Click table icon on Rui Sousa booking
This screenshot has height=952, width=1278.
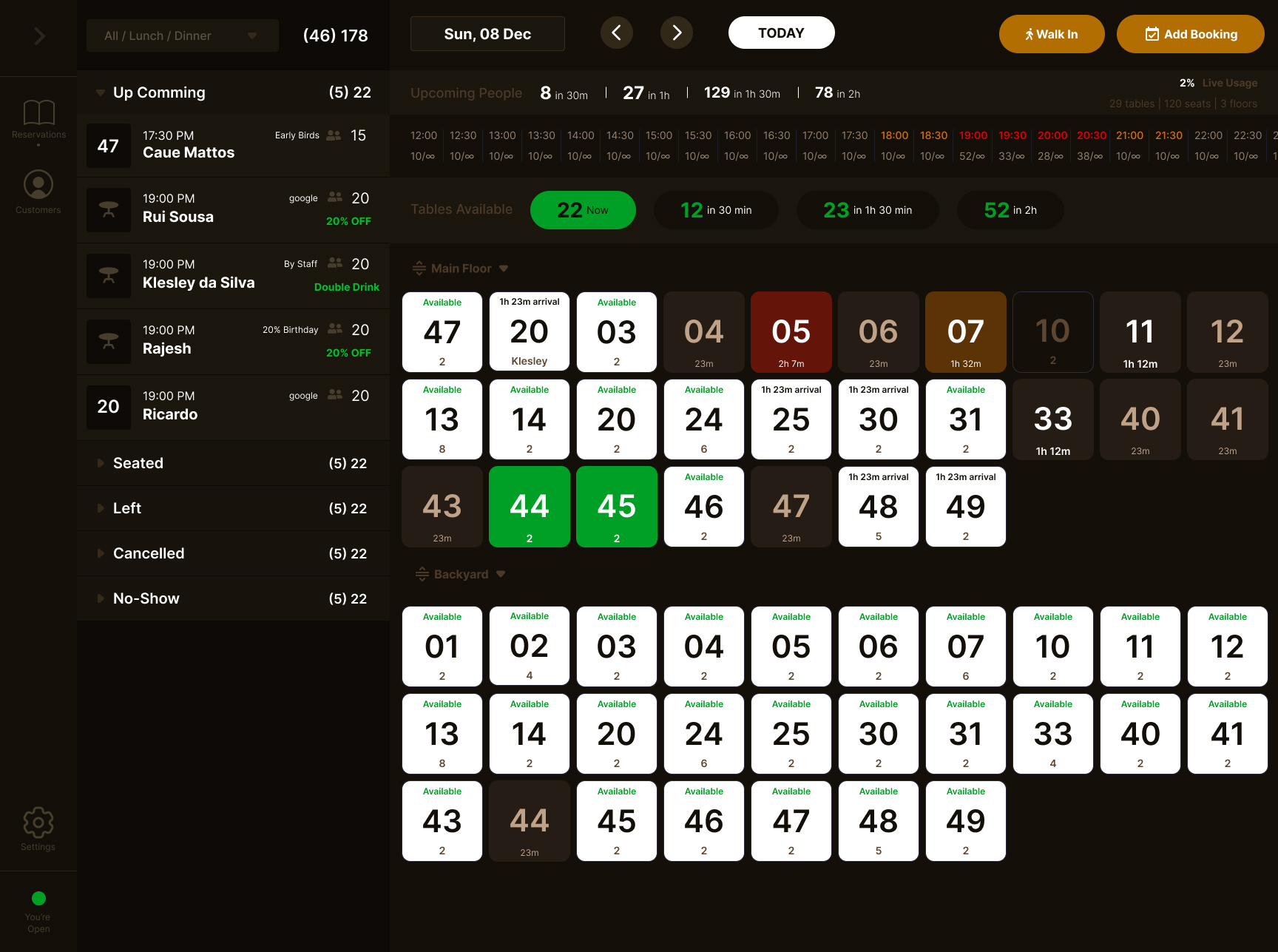109,210
